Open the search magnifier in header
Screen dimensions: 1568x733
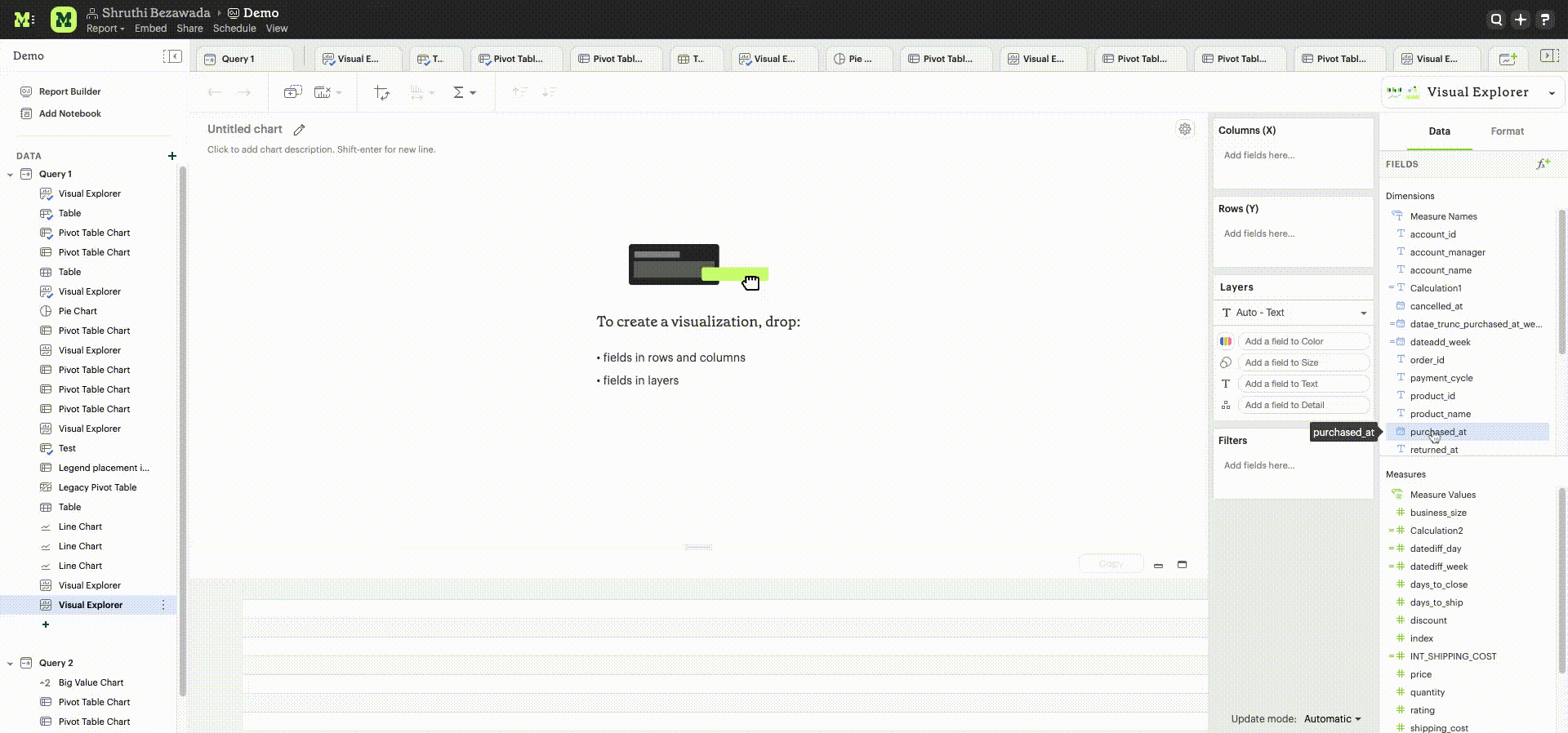(x=1496, y=20)
